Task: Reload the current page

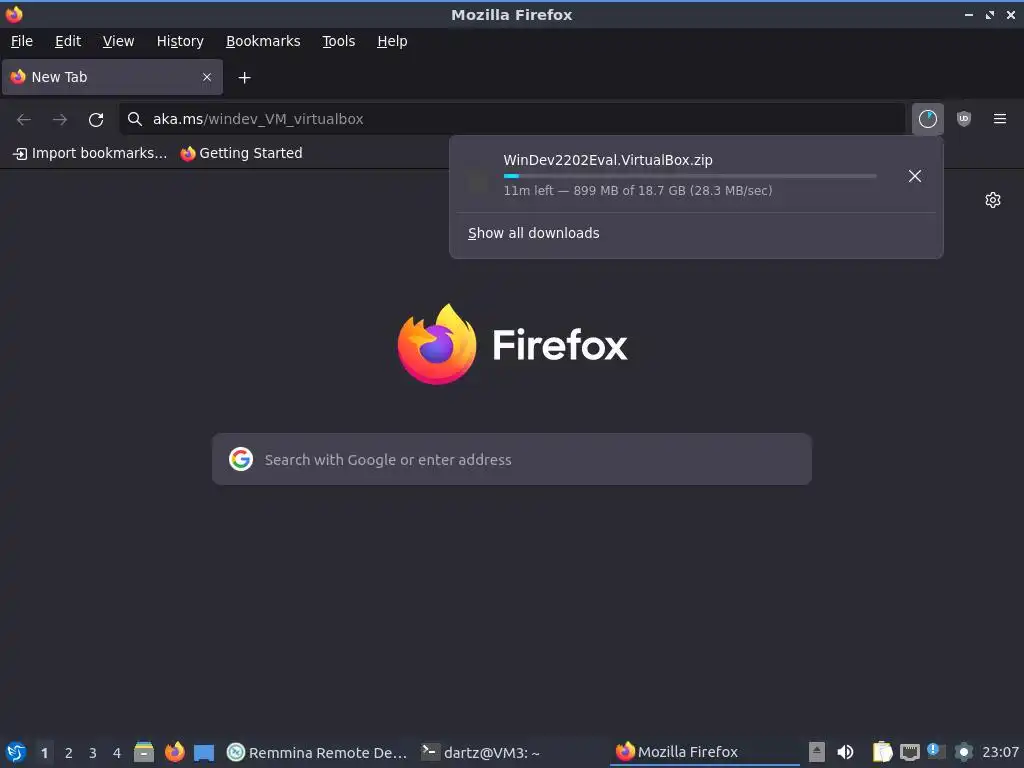Action: point(96,119)
